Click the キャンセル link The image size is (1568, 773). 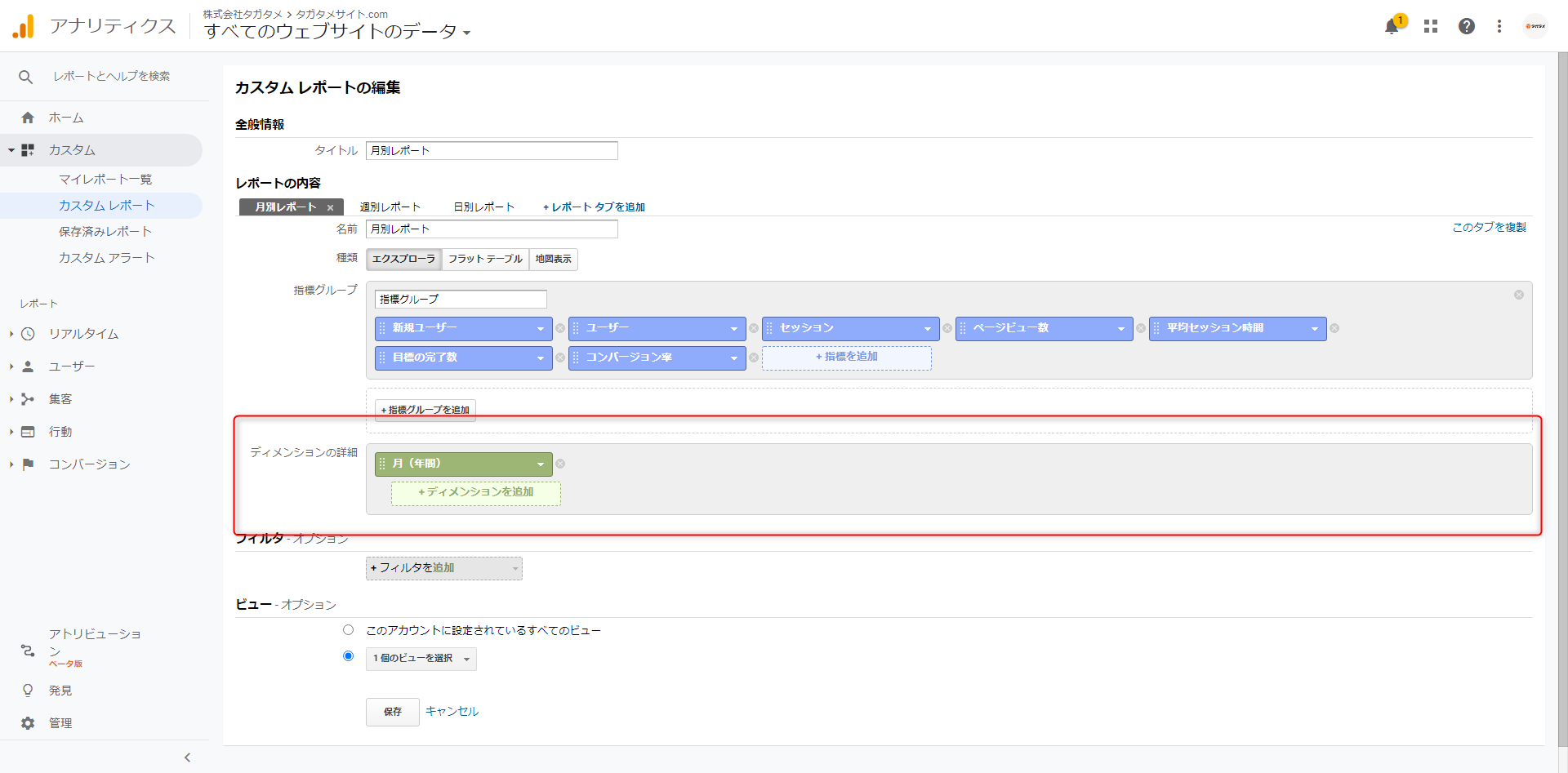click(452, 712)
